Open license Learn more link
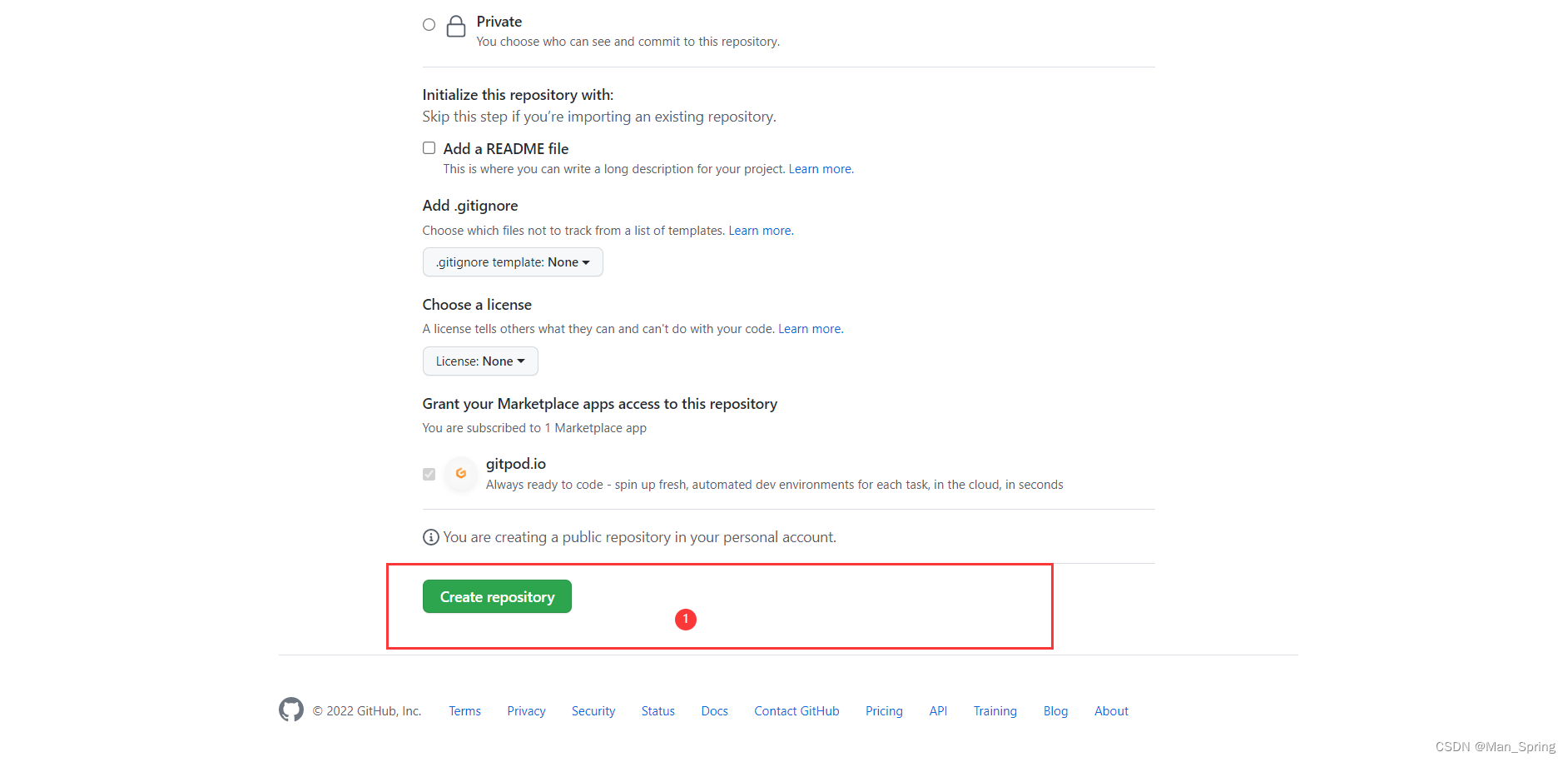The width and height of the screenshot is (1568, 762). [x=810, y=329]
